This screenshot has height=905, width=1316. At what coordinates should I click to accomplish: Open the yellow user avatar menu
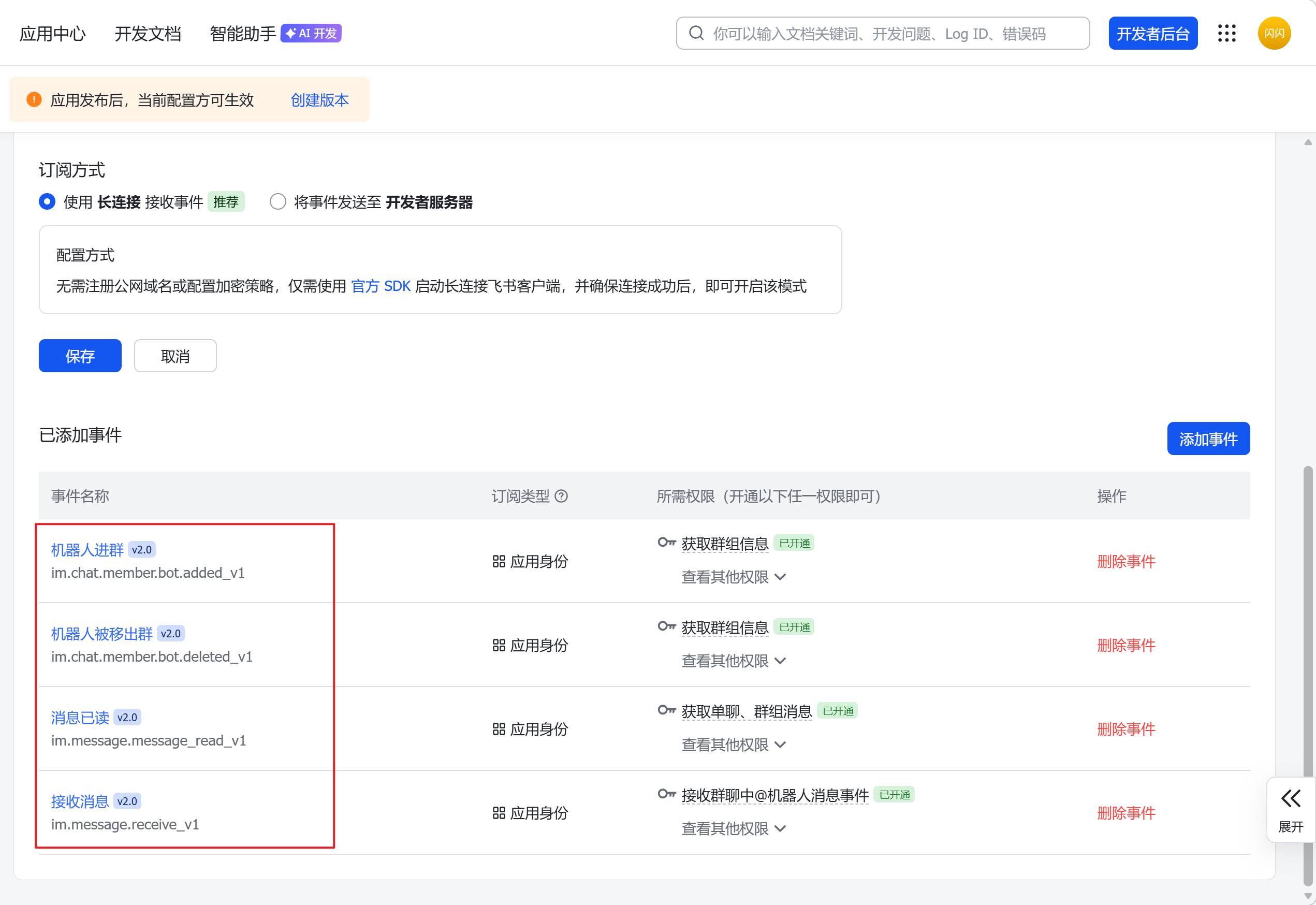(x=1274, y=34)
